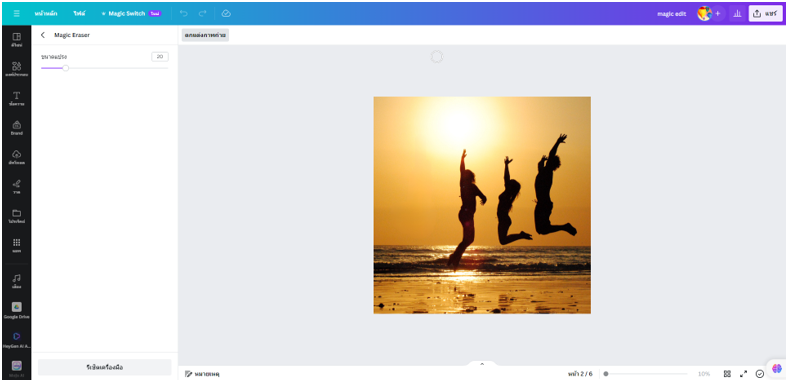Undo the last action

(x=183, y=14)
